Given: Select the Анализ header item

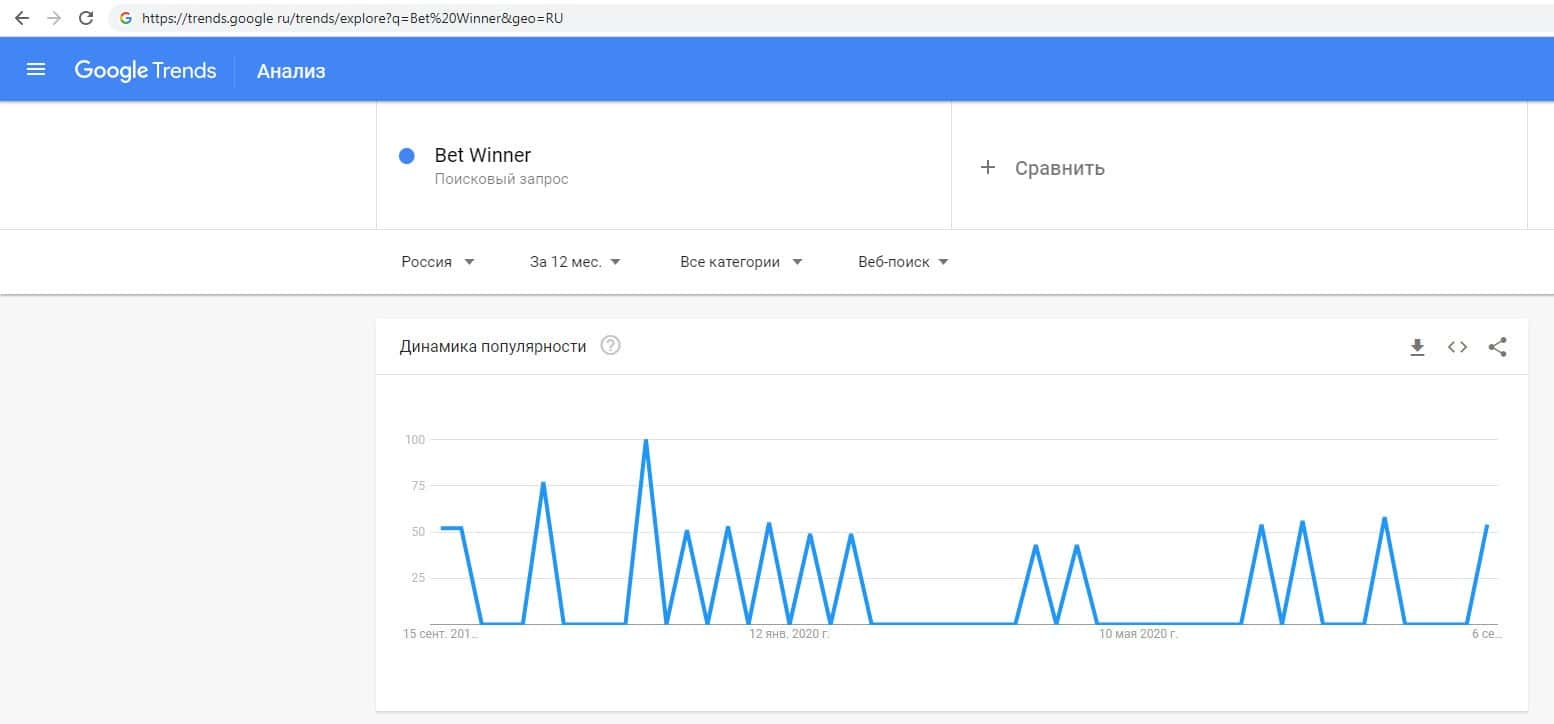Looking at the screenshot, I should [x=291, y=71].
